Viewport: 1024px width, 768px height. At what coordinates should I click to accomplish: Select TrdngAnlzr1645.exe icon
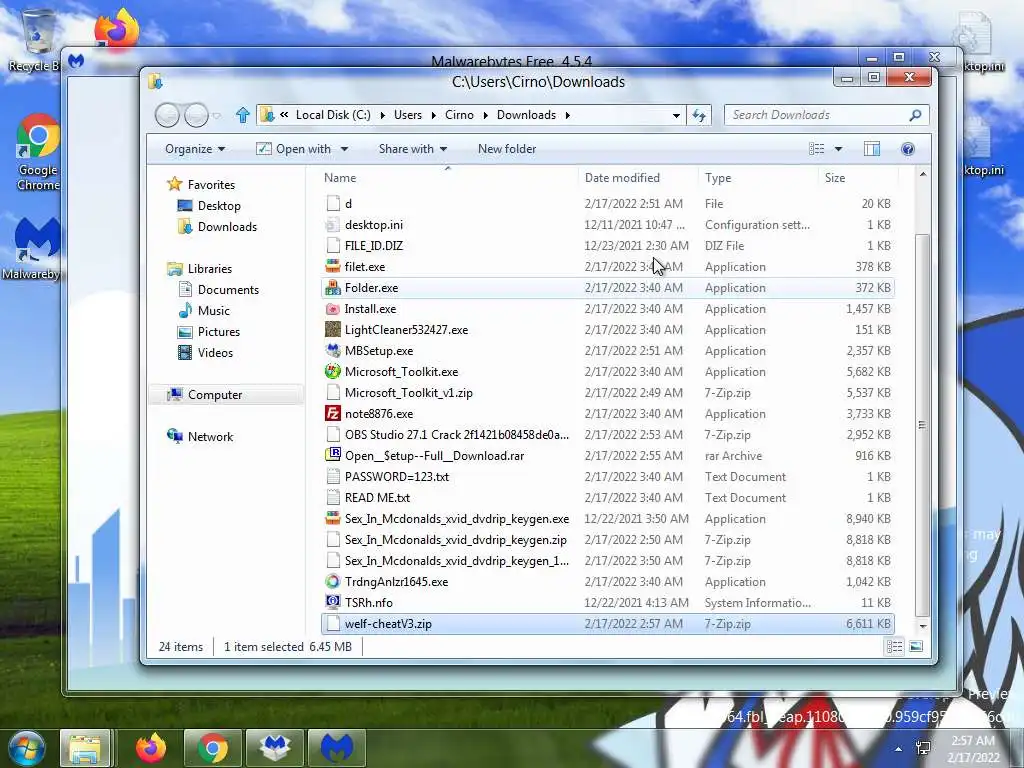pos(333,581)
